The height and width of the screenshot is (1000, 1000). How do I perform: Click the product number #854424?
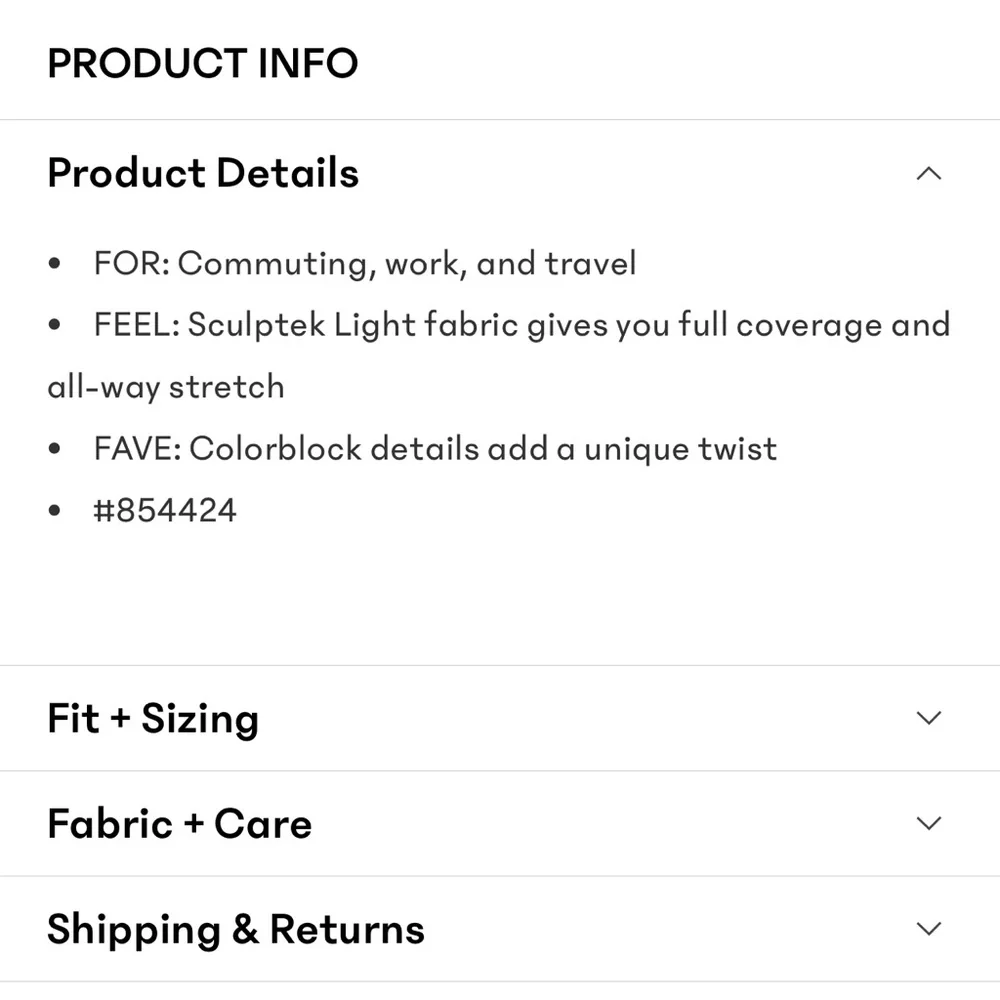click(165, 510)
